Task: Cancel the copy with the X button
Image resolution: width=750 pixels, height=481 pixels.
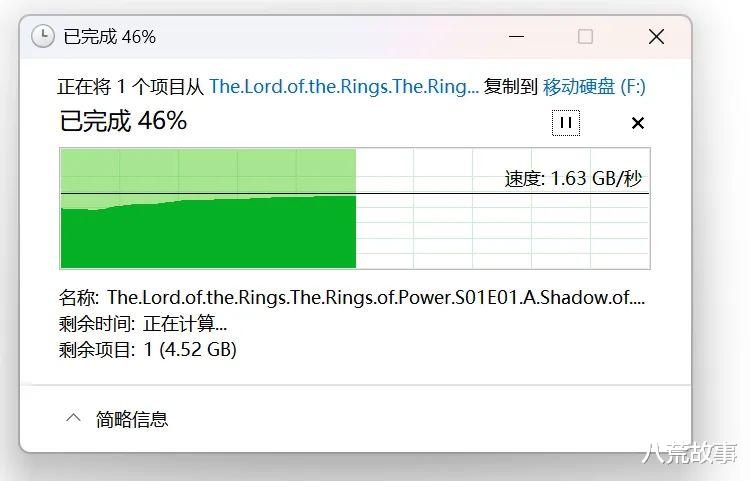Action: [638, 123]
